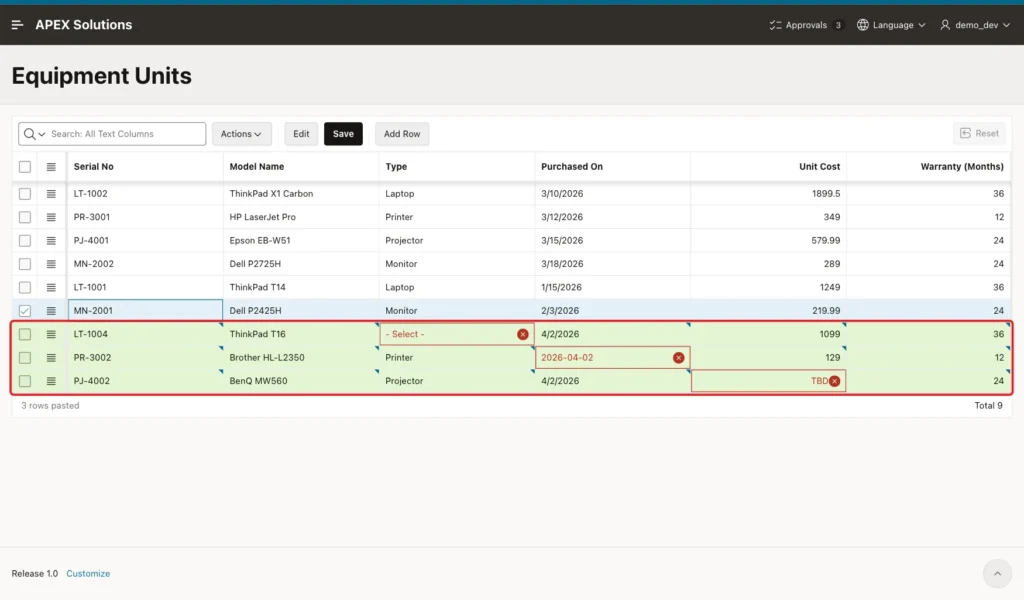Select the PR-3002 row checkbox
This screenshot has height=600, width=1024.
click(x=25, y=358)
